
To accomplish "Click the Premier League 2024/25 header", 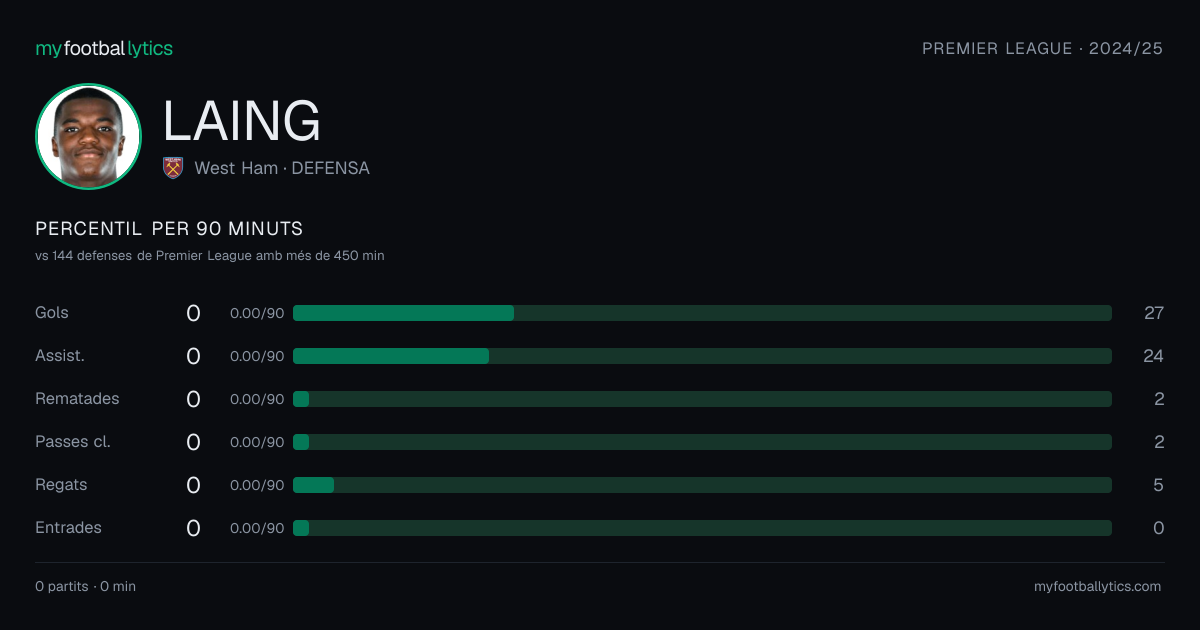I will (1042, 48).
